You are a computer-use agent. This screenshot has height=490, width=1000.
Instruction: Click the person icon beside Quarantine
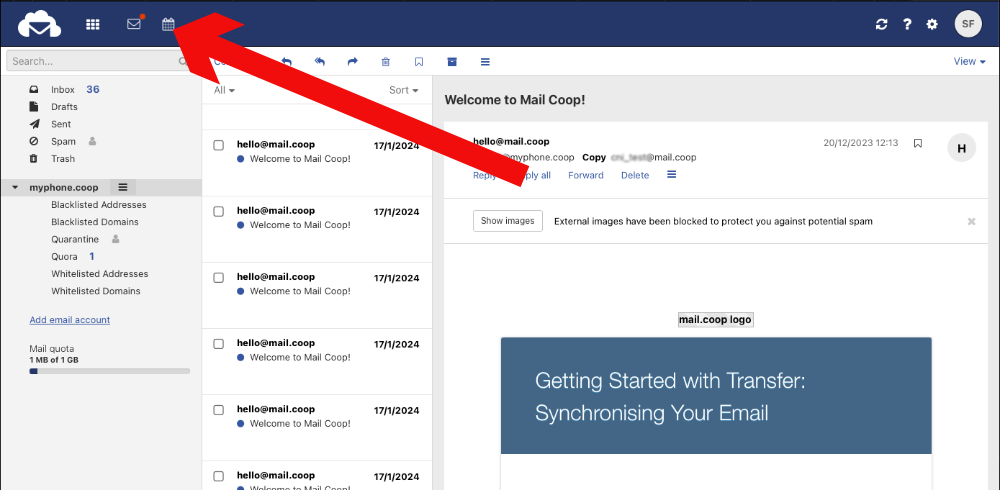pyautogui.click(x=115, y=239)
